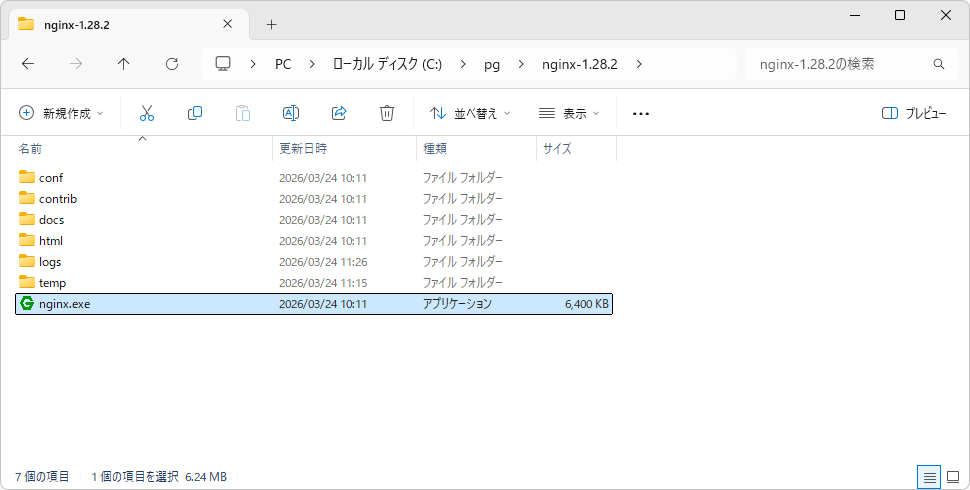Add a new tab with plus button
This screenshot has width=970, height=490.
[271, 25]
